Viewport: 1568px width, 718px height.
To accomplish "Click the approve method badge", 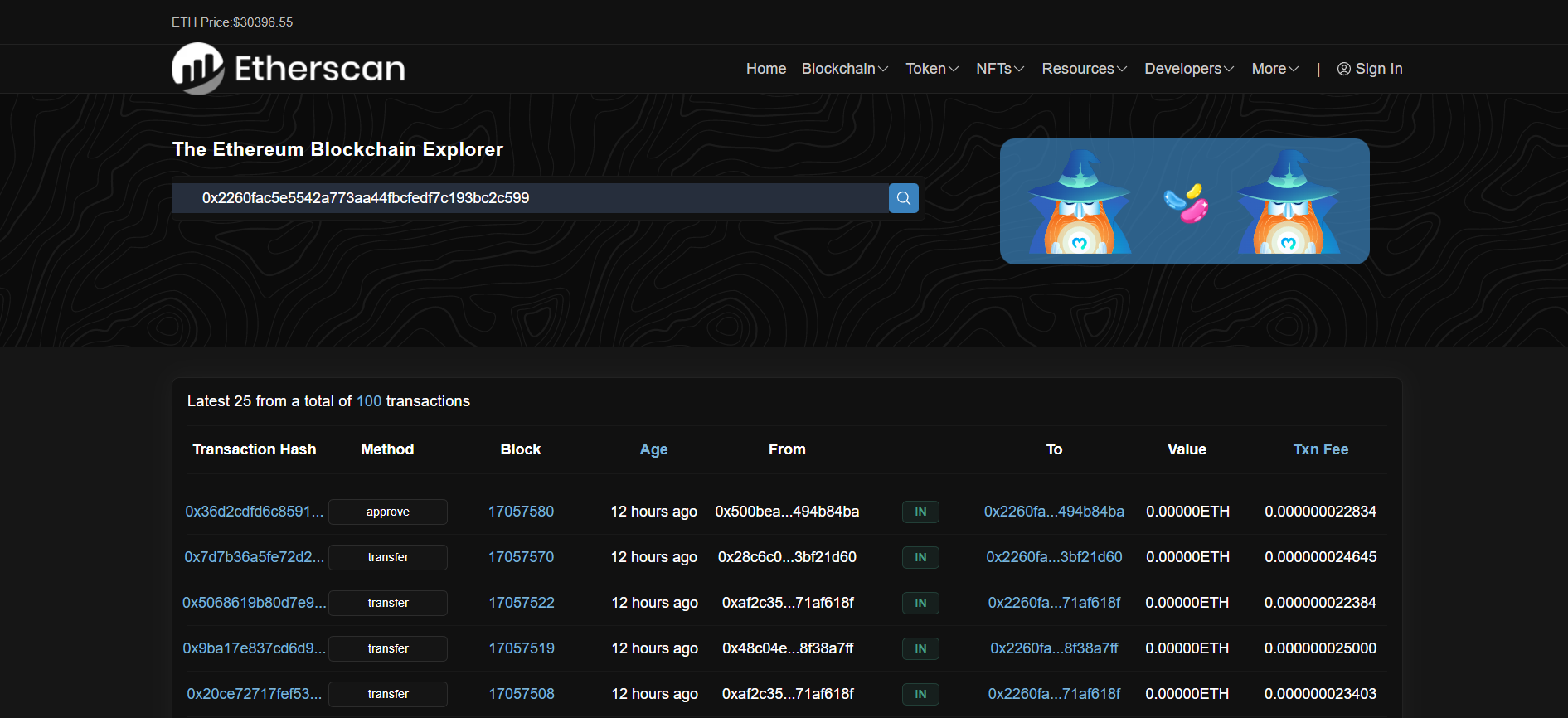I will coord(388,512).
